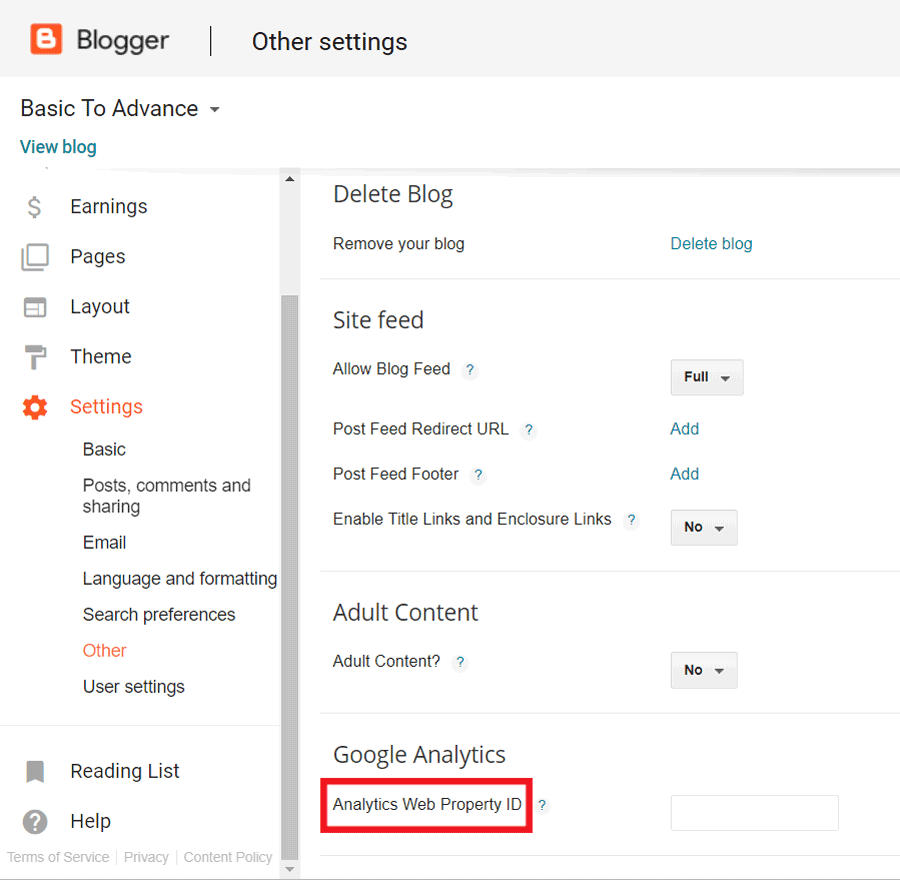Click the Blogger logo icon
This screenshot has width=900, height=883.
coord(46,40)
